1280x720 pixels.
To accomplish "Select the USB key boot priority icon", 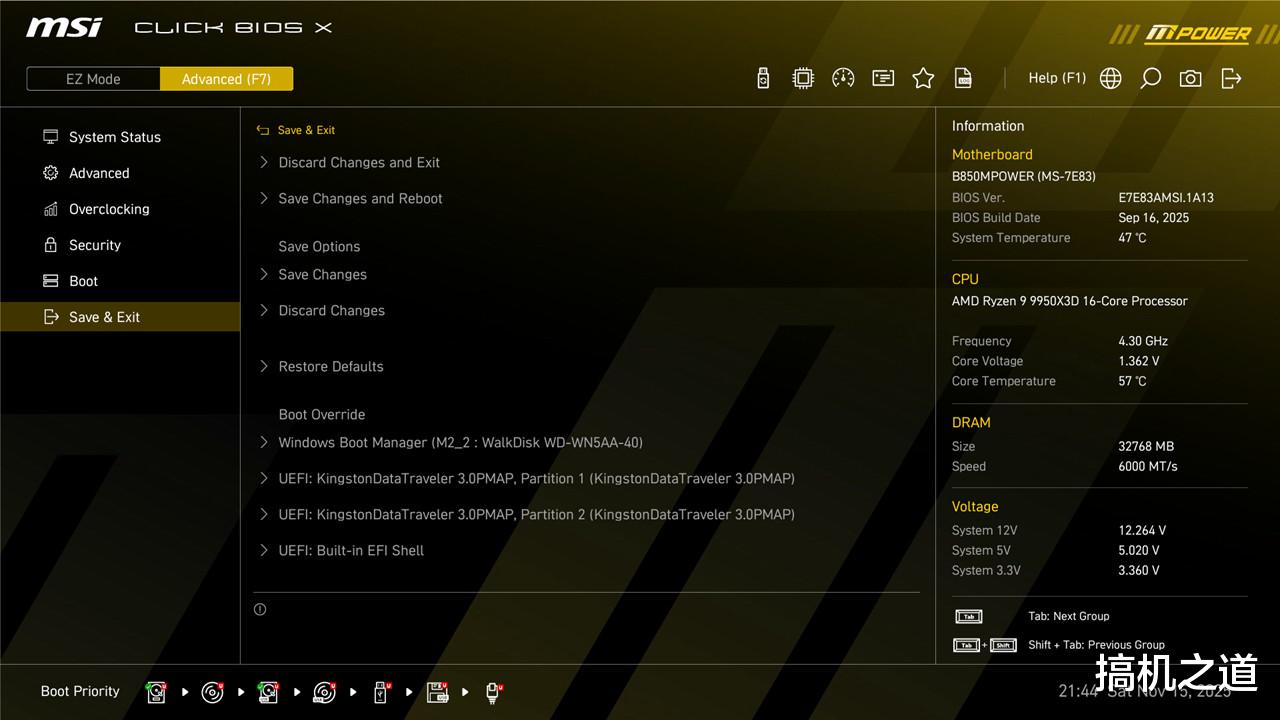I will [x=381, y=691].
